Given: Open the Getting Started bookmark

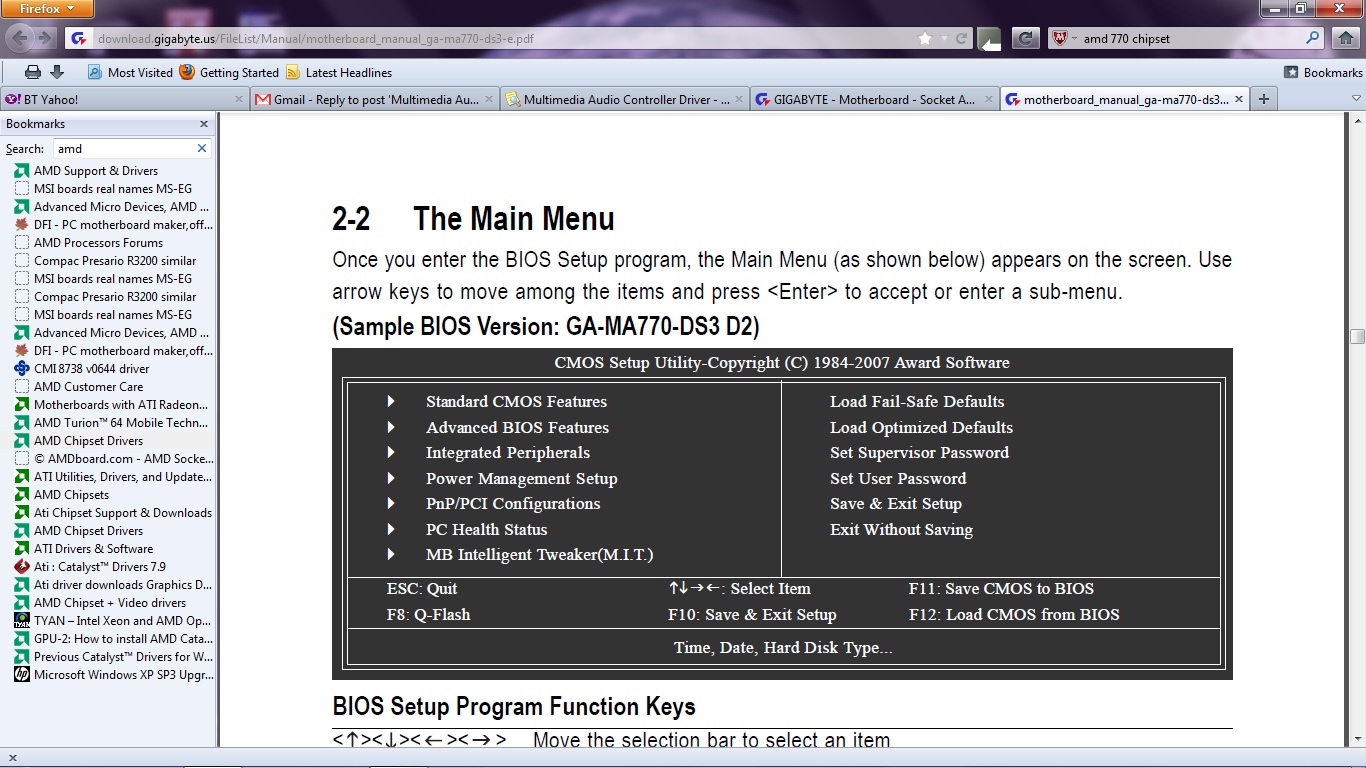Looking at the screenshot, I should tap(229, 72).
